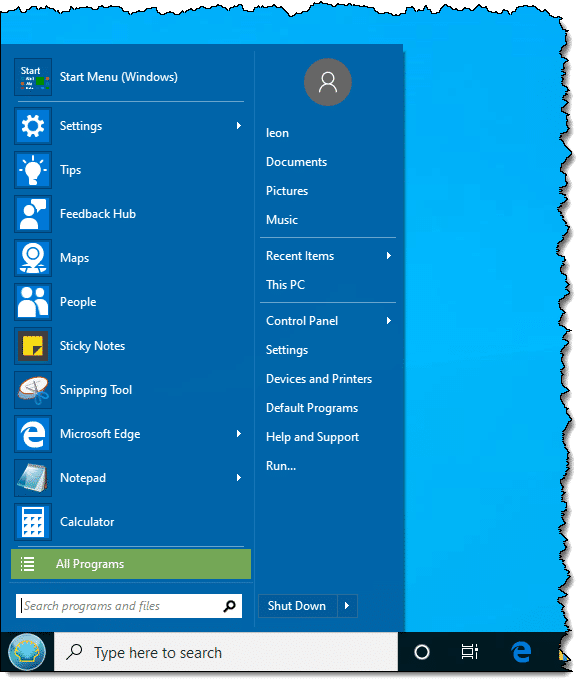Viewport: 585px width, 683px height.
Task: Launch Feedback Hub from its icon
Action: (33, 214)
